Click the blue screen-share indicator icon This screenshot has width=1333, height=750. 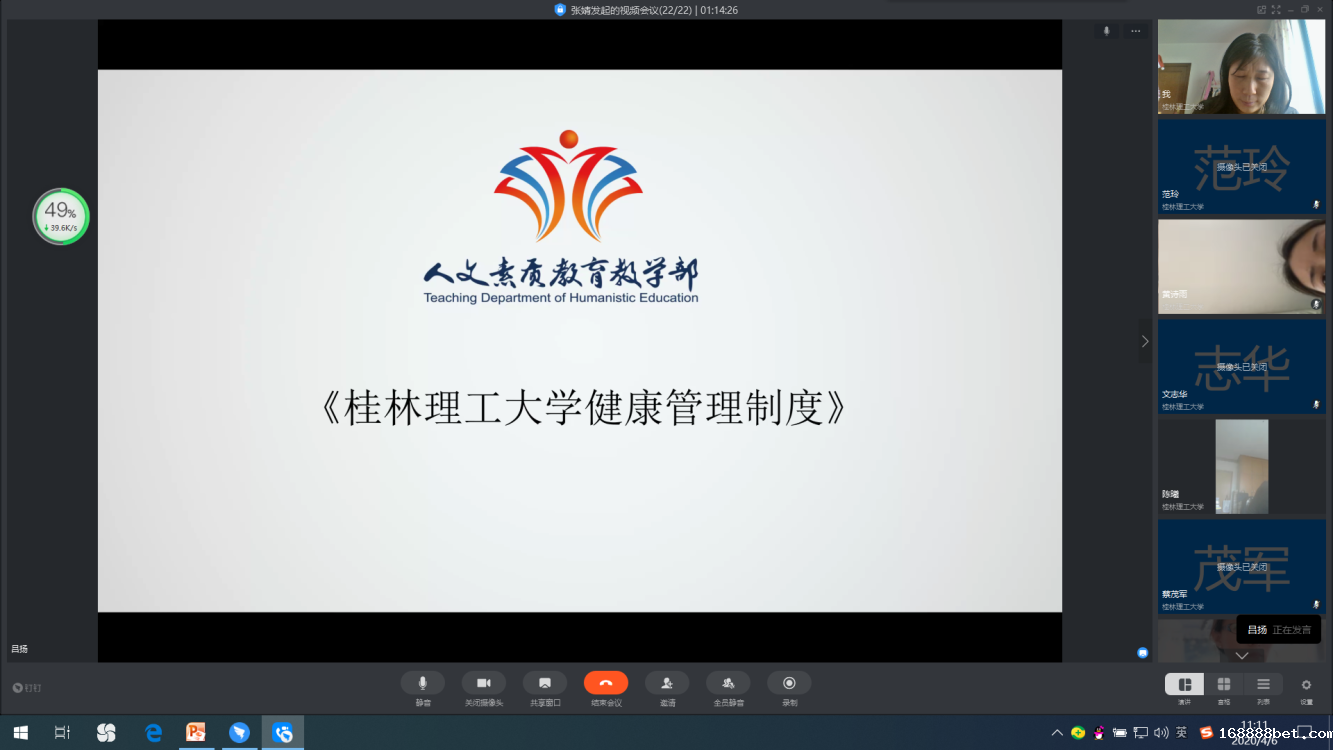coord(1142,652)
